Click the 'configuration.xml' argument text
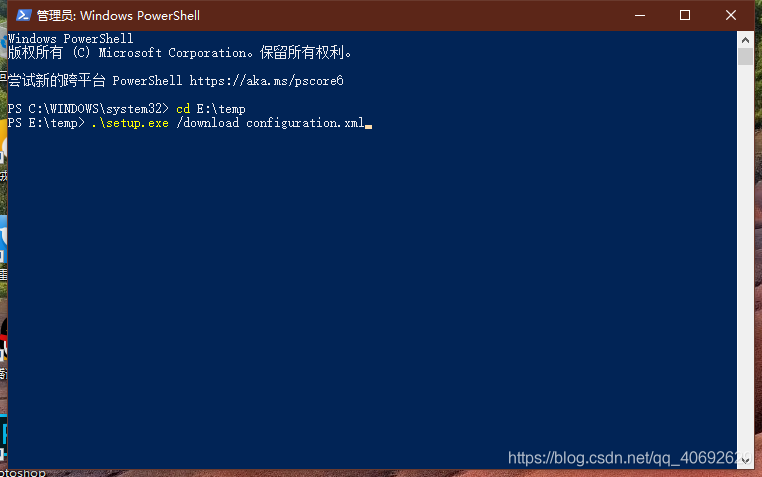 coord(305,123)
